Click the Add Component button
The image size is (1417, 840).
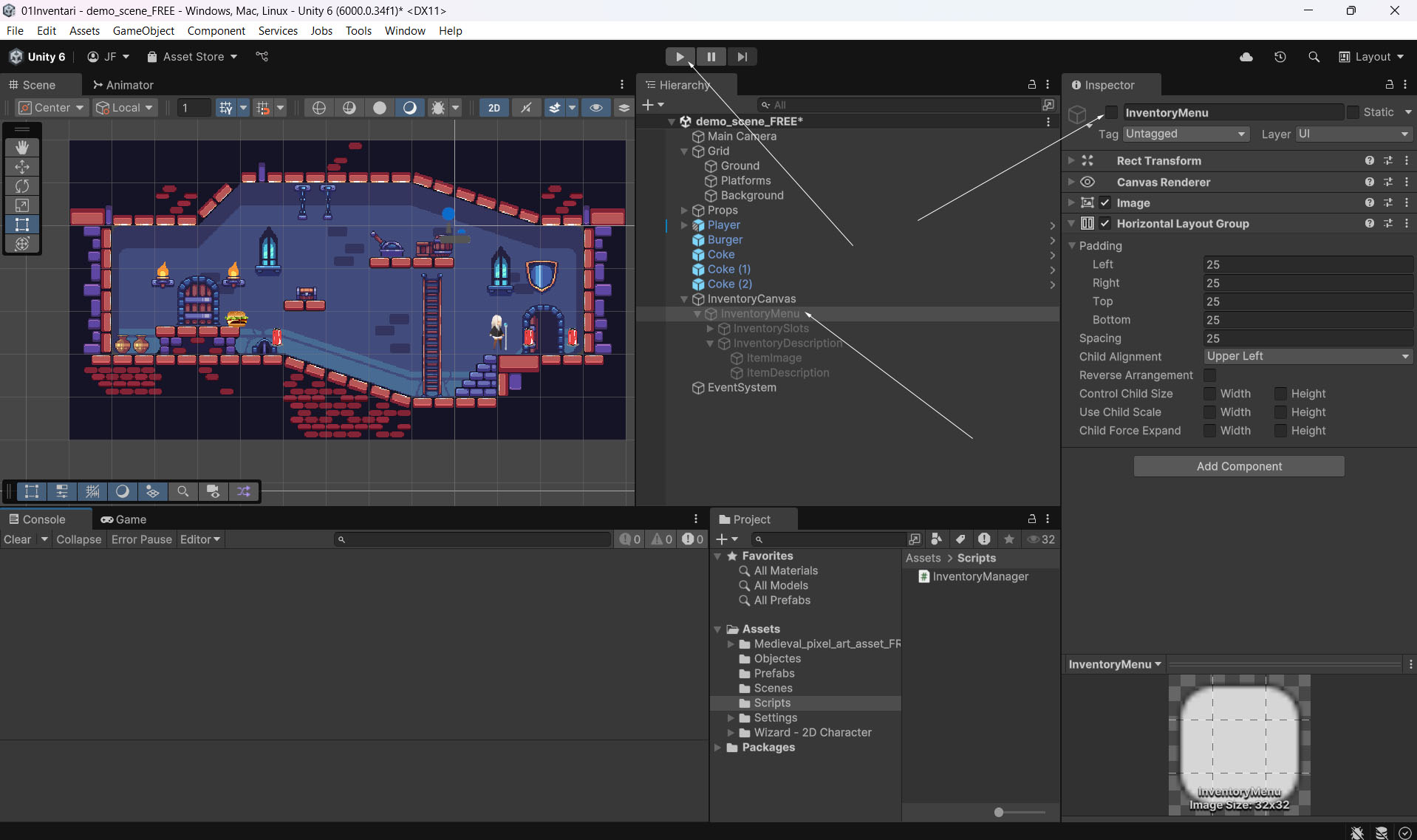[x=1239, y=466]
